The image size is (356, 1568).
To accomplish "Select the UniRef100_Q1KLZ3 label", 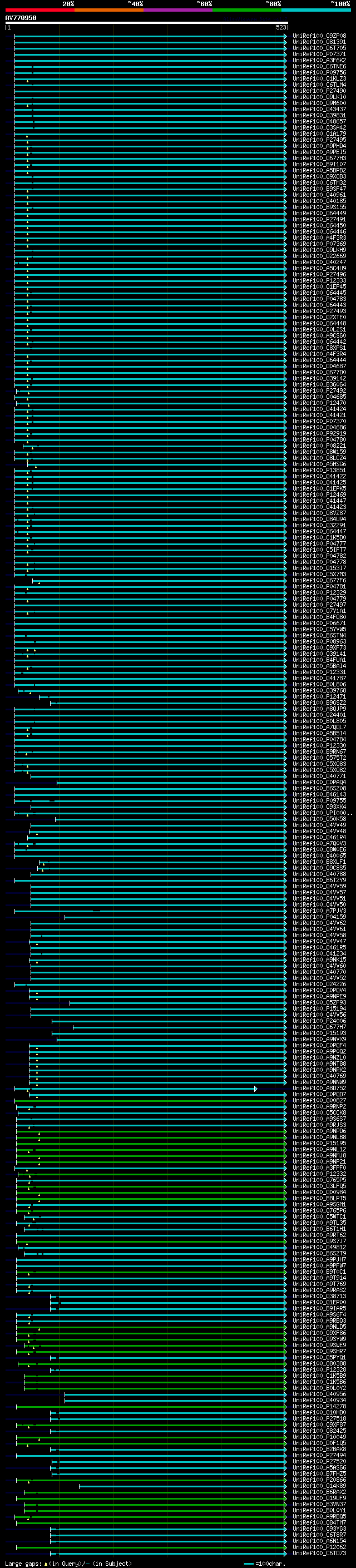I will pyautogui.click(x=319, y=78).
